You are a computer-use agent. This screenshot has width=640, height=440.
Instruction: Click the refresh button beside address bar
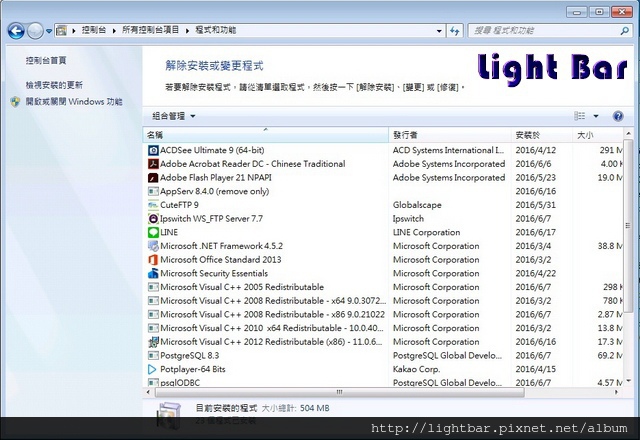[455, 31]
